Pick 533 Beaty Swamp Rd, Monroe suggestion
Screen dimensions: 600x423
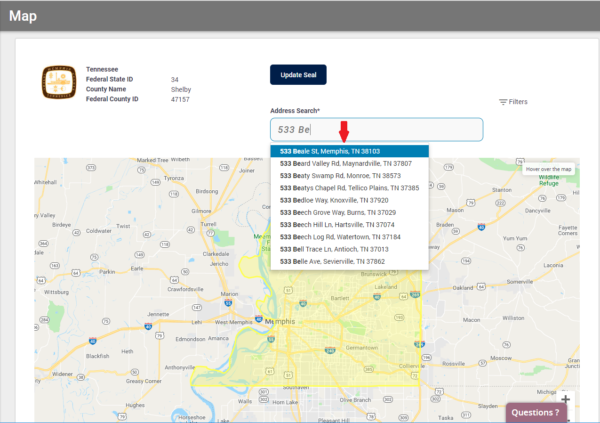click(x=349, y=176)
